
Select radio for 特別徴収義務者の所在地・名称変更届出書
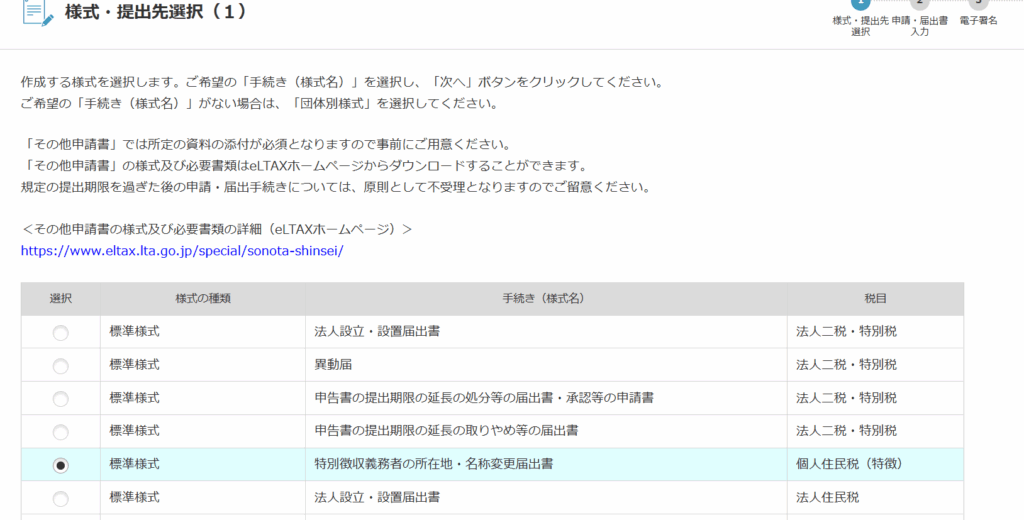point(61,465)
